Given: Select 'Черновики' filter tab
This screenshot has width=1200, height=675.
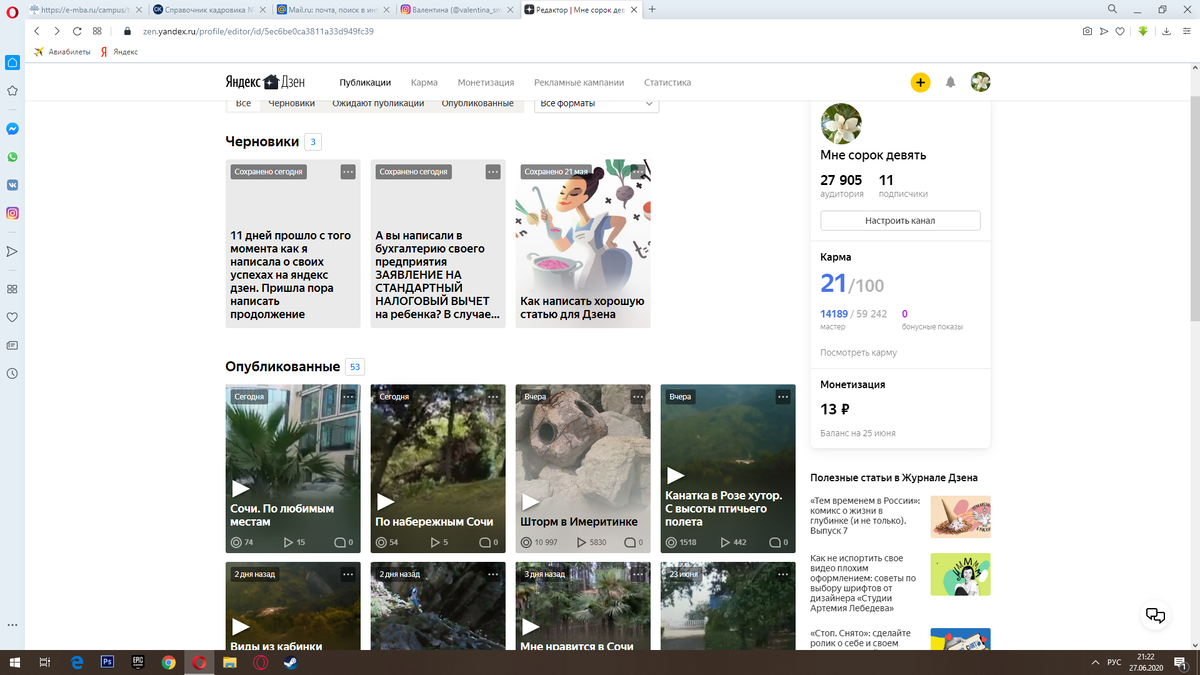Looking at the screenshot, I should pos(291,103).
